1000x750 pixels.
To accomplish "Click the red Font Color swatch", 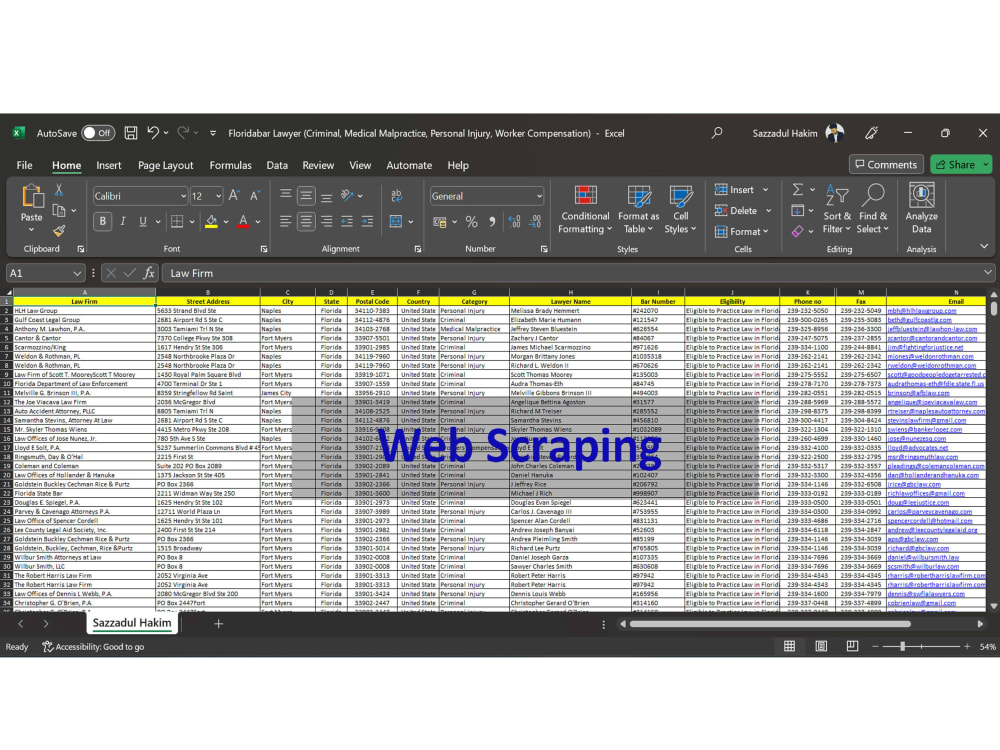I will tap(243, 221).
